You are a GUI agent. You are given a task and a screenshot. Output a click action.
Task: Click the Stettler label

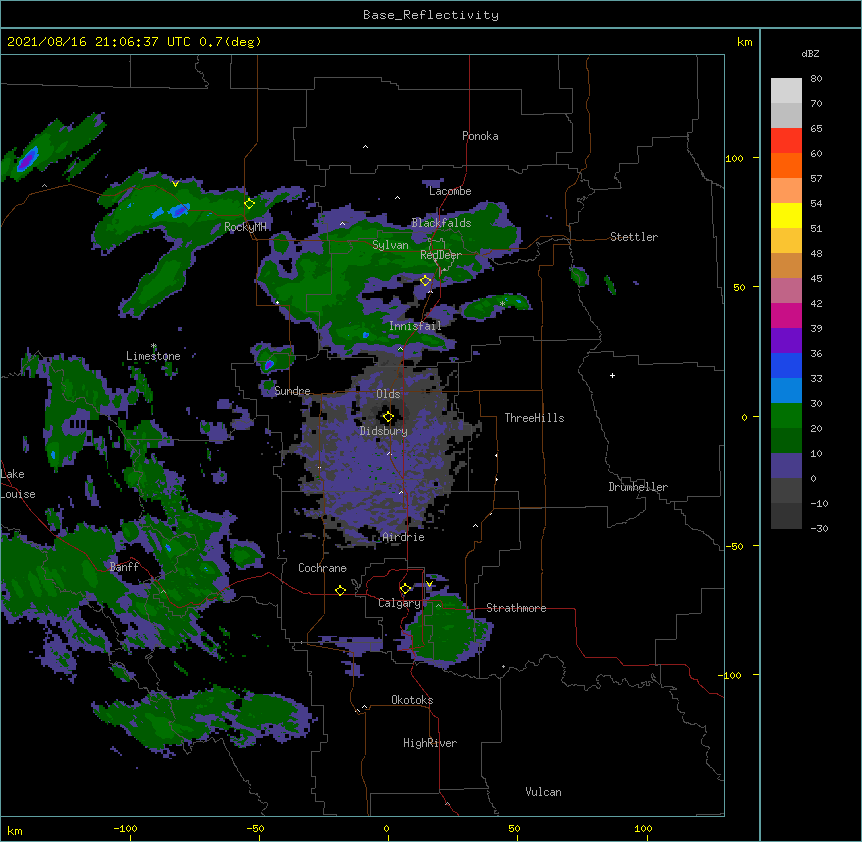[634, 237]
